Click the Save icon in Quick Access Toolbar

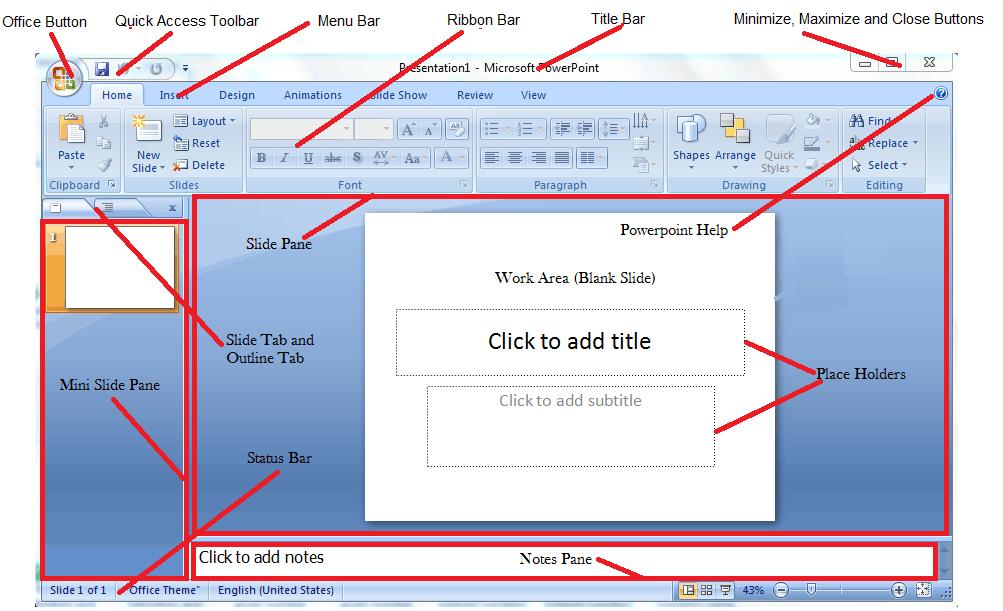(102, 68)
